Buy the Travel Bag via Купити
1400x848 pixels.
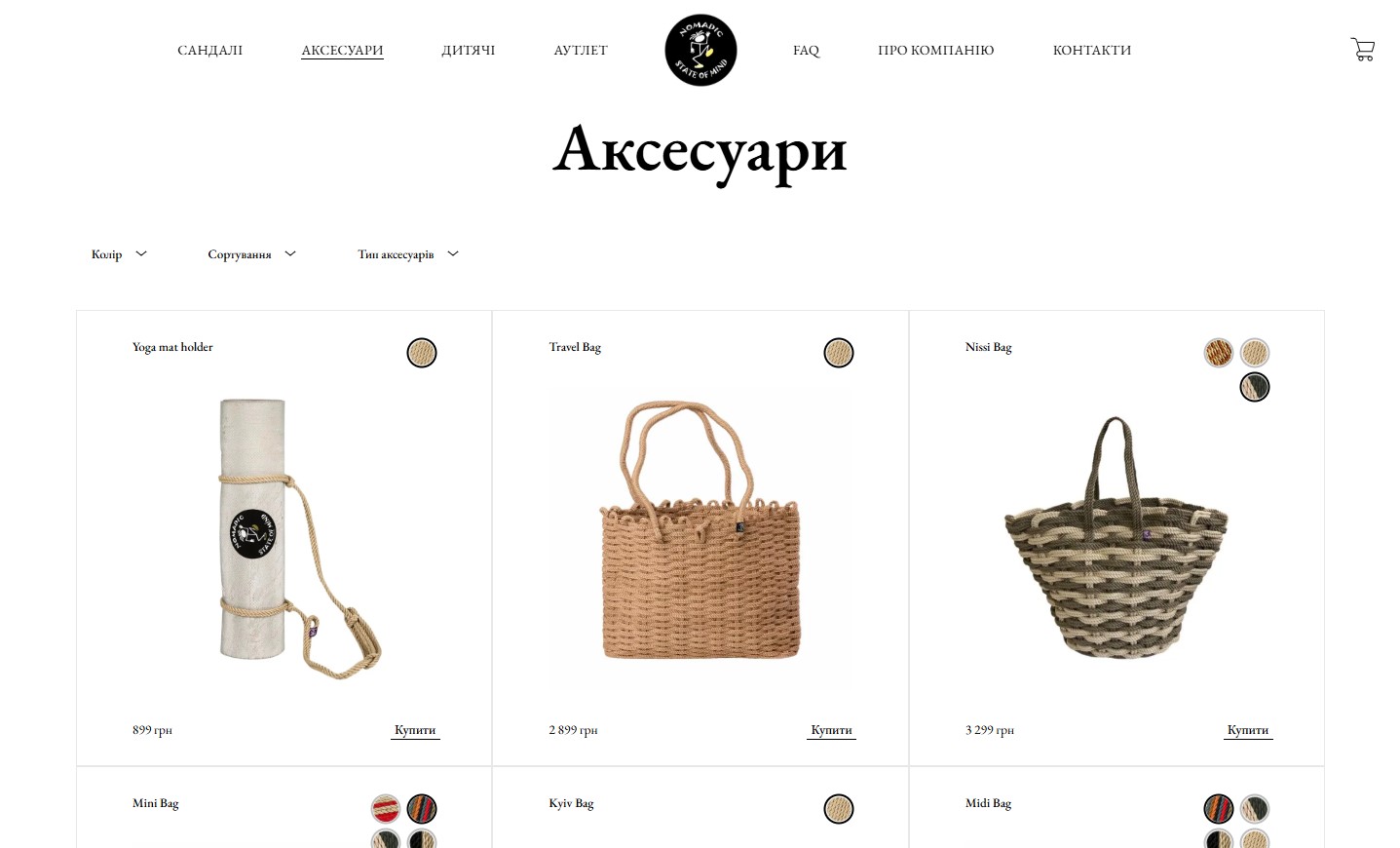point(831,730)
